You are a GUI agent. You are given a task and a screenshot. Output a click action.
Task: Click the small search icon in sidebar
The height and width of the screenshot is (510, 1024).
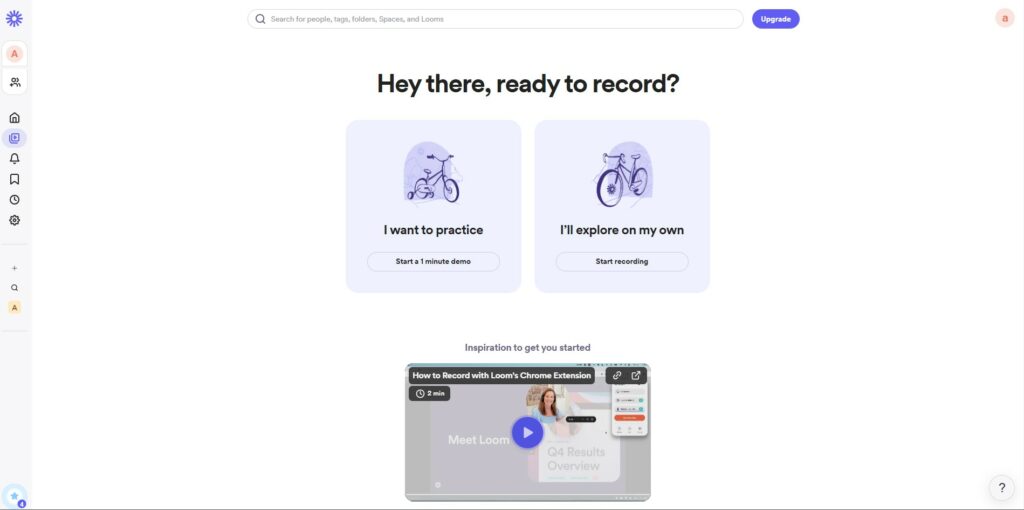tap(14, 287)
